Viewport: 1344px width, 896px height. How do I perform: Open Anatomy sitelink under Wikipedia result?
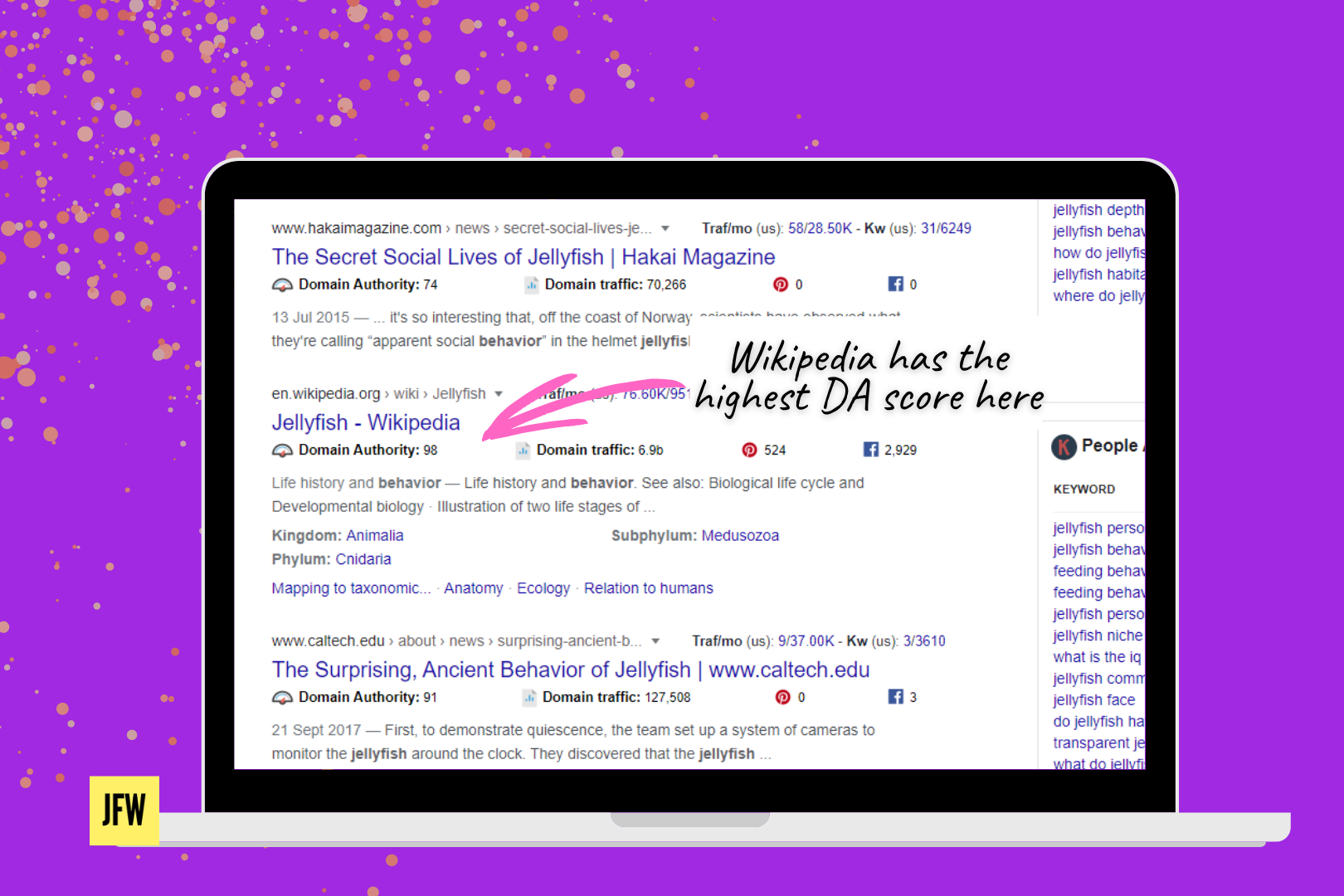tap(474, 588)
